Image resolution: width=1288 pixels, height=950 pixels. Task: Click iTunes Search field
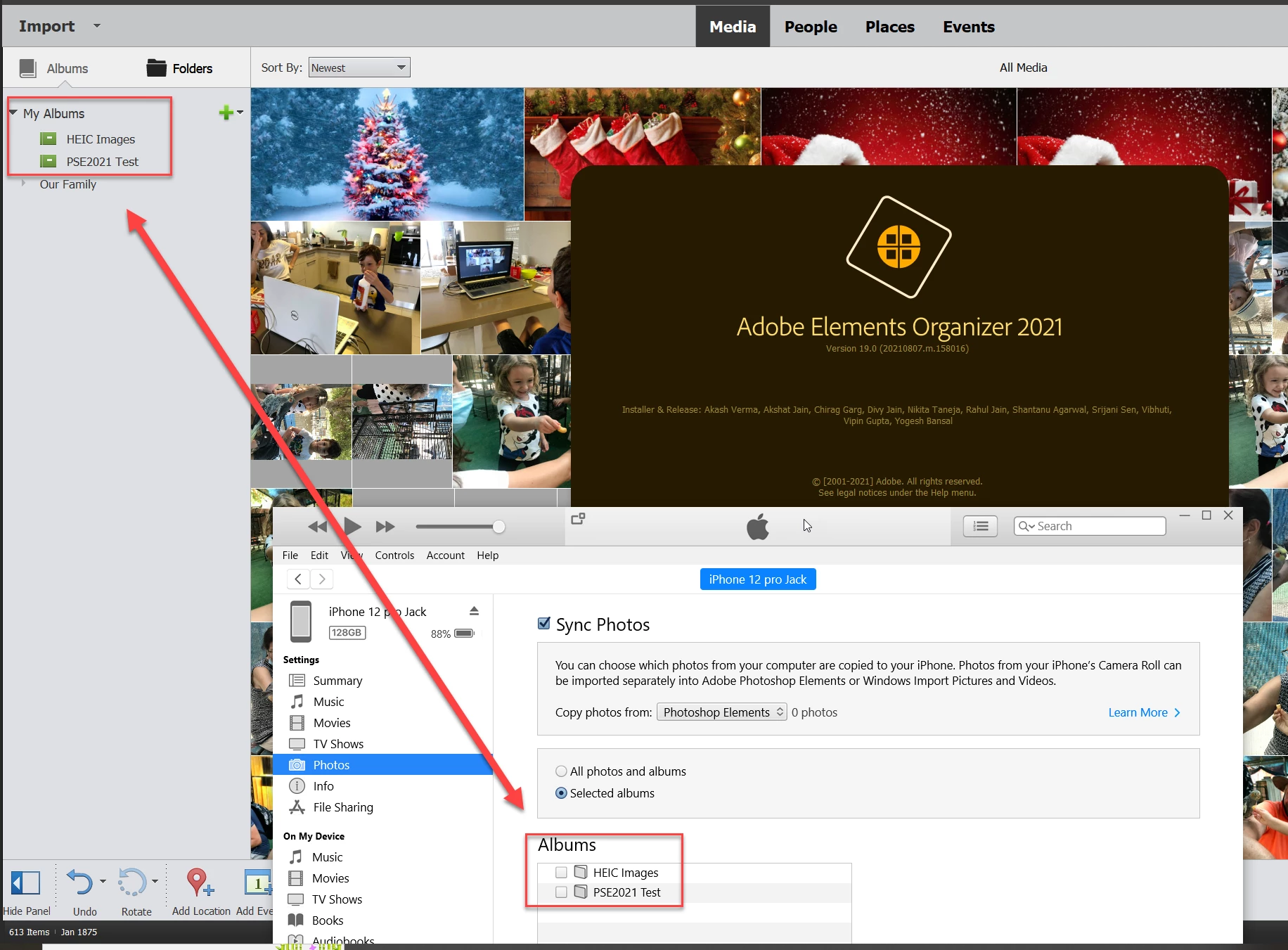pyautogui.click(x=1090, y=526)
